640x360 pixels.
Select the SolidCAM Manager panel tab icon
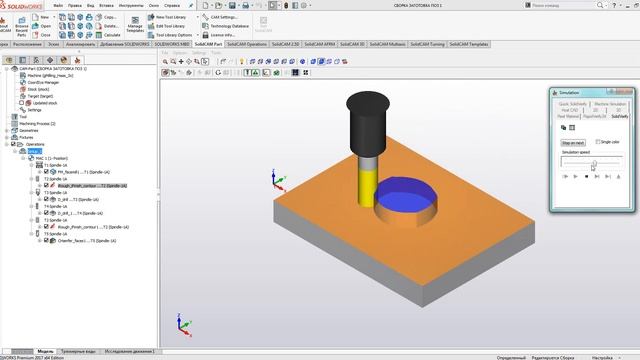(x=77, y=60)
